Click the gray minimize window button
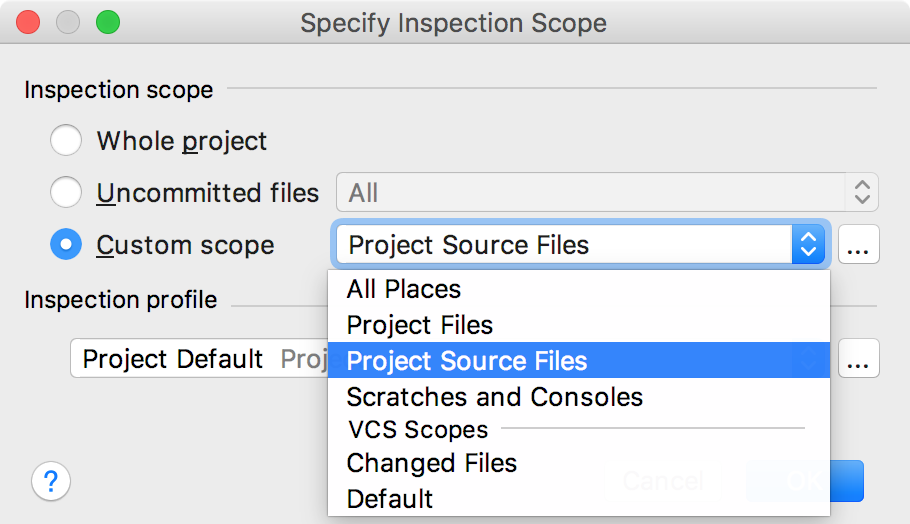The height and width of the screenshot is (524, 910). click(68, 23)
